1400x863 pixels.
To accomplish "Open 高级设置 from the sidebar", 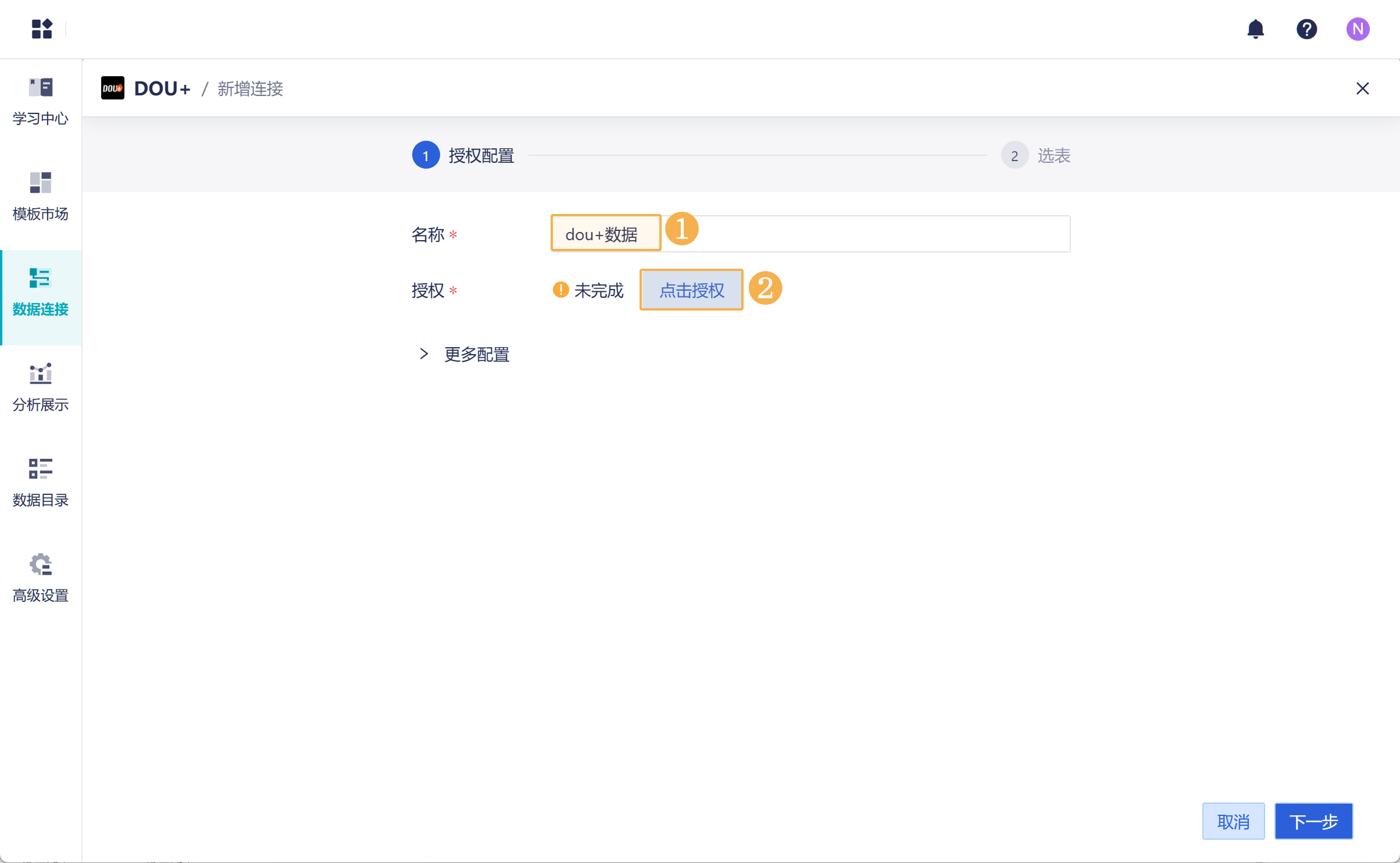I will (40, 579).
